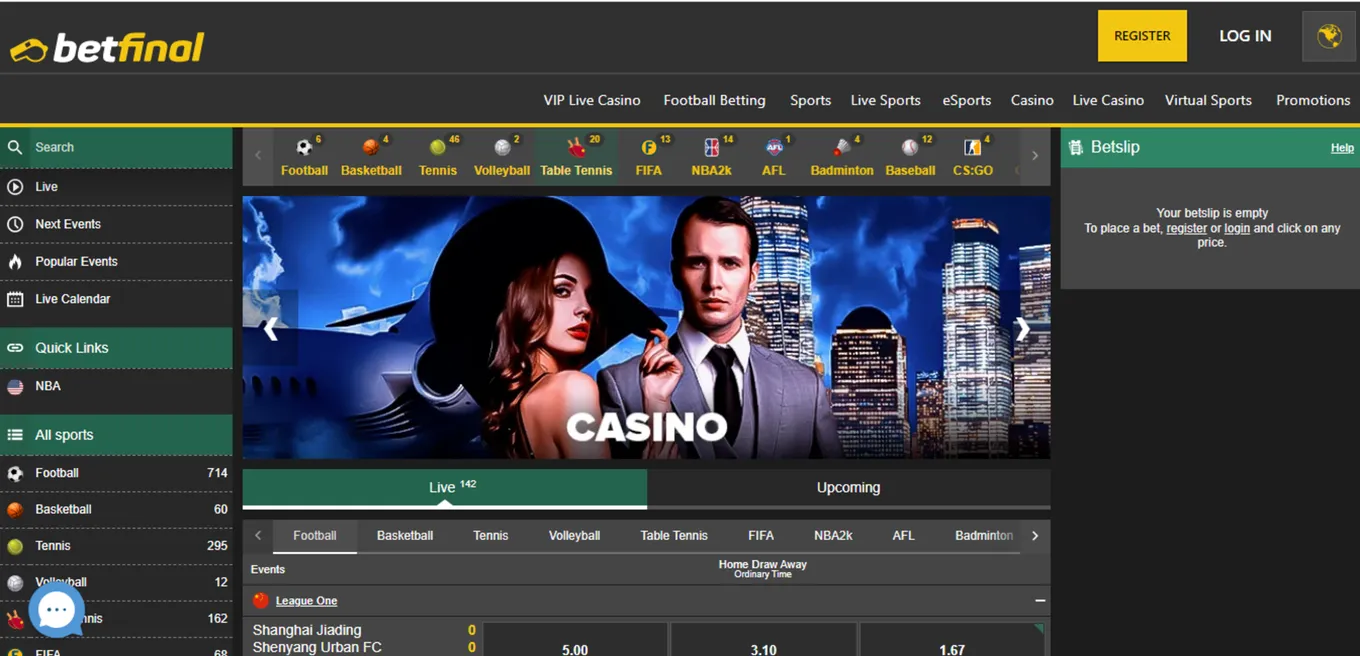Viewport: 1360px width, 656px height.
Task: Click the search magnifier icon
Action: pyautogui.click(x=15, y=147)
